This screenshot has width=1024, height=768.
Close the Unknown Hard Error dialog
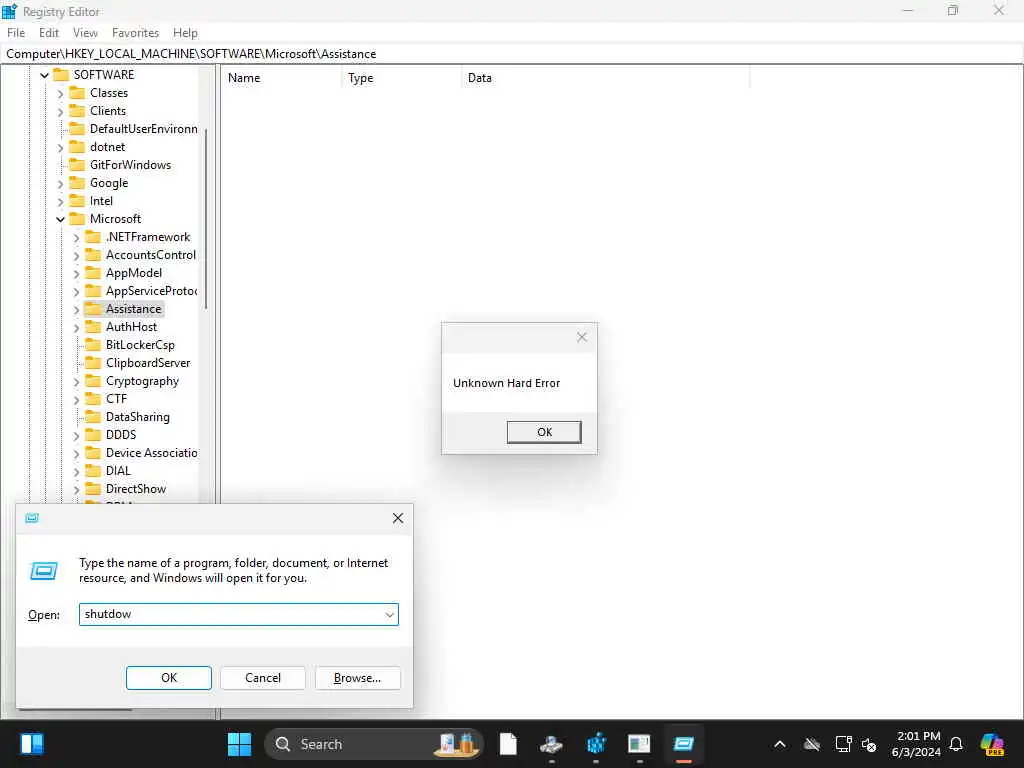[581, 337]
